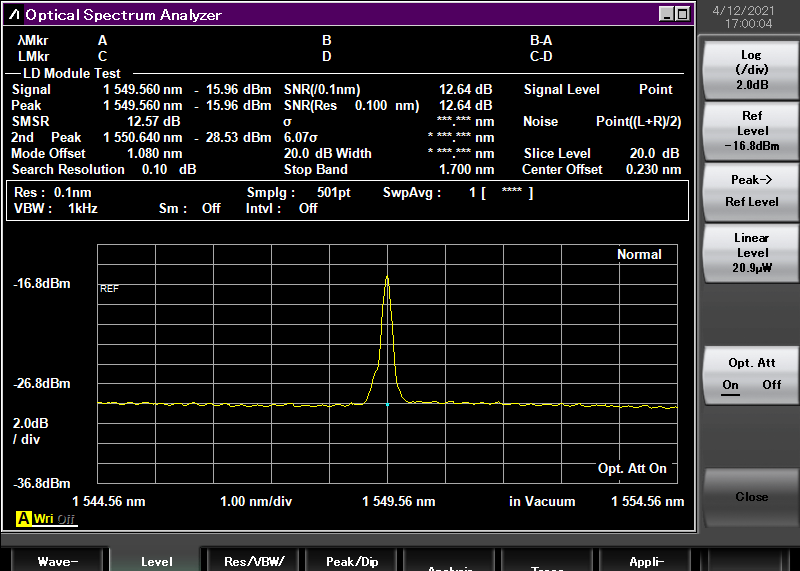Click the Peak-> Ref Level softkey
800x571 pixels.
pyautogui.click(x=752, y=191)
